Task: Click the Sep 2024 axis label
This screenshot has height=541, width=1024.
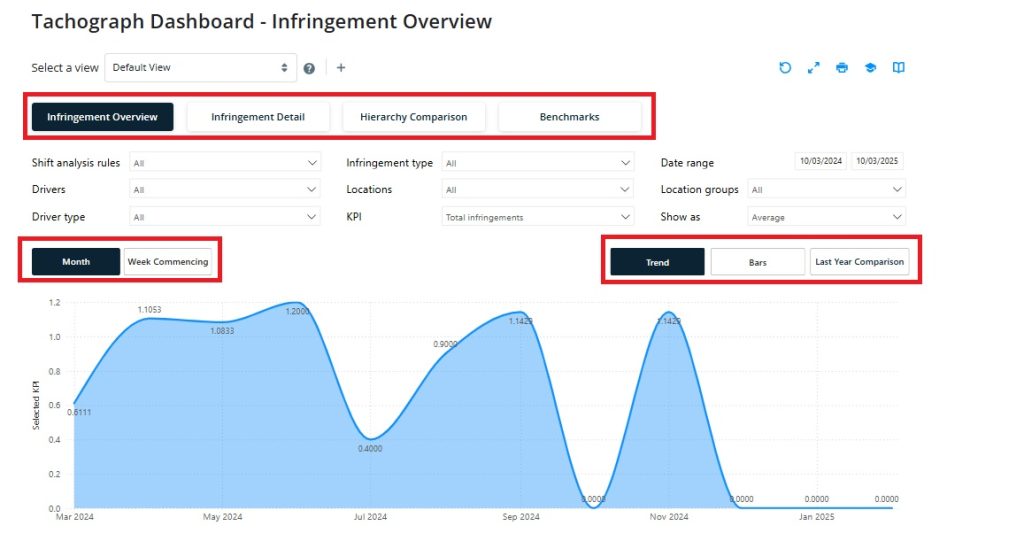Action: pos(520,517)
